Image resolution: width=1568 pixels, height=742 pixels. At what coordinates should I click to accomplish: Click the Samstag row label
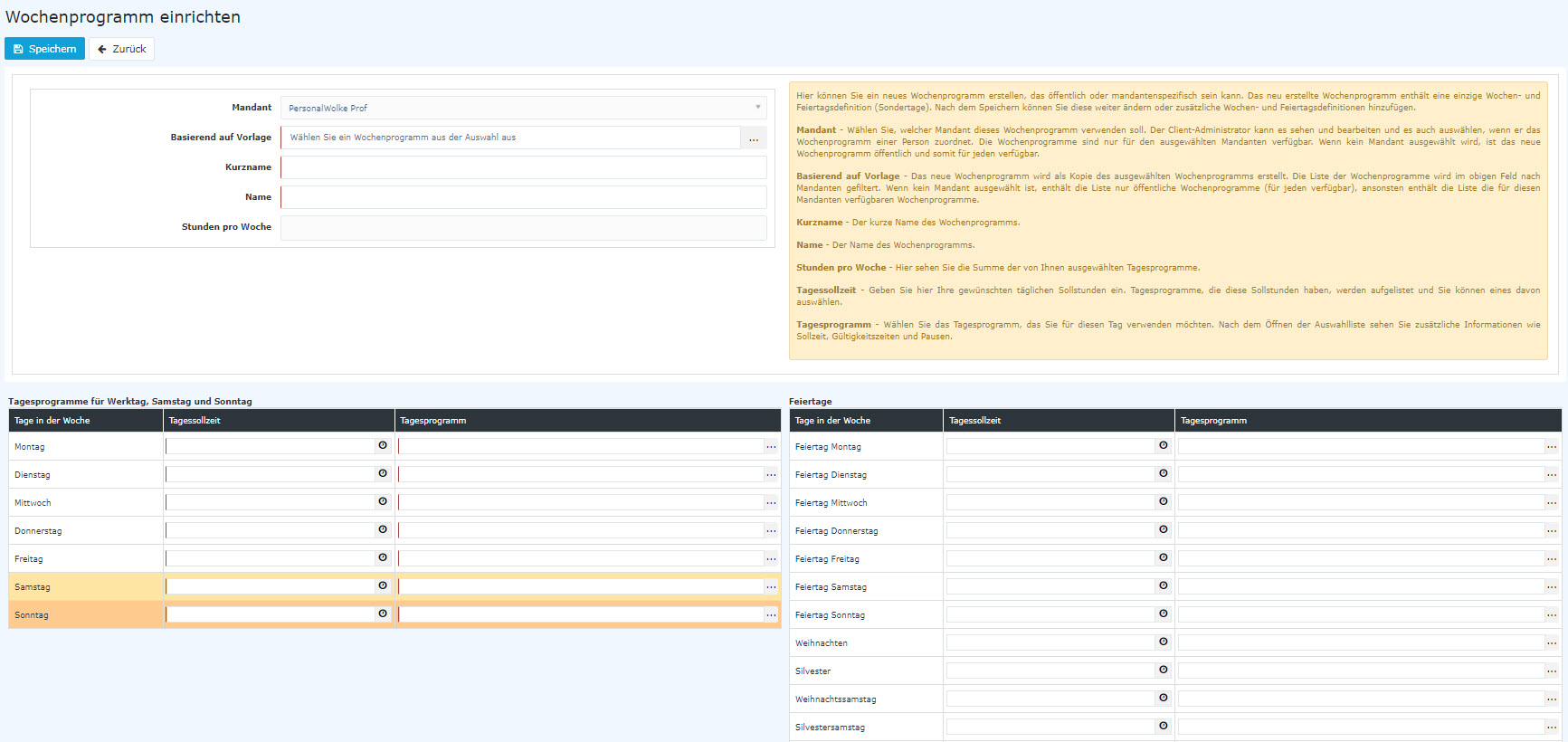[33, 587]
